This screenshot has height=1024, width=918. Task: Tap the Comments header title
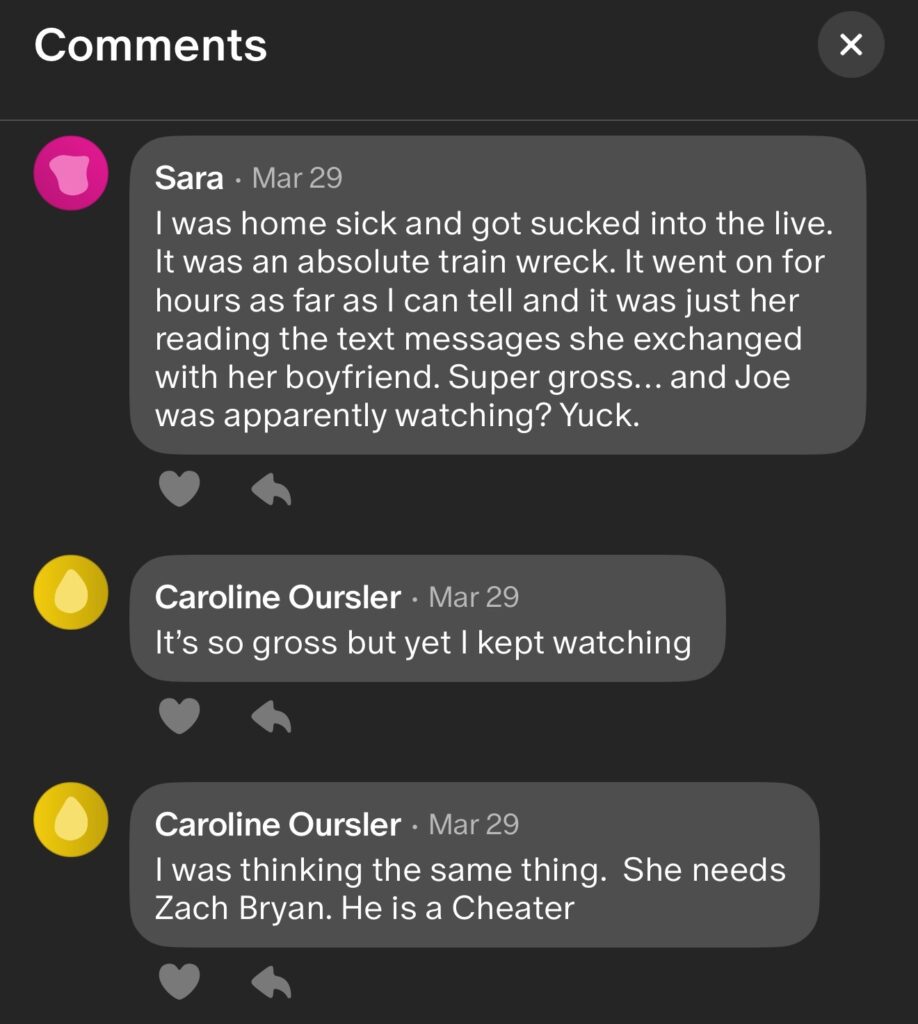(x=151, y=45)
